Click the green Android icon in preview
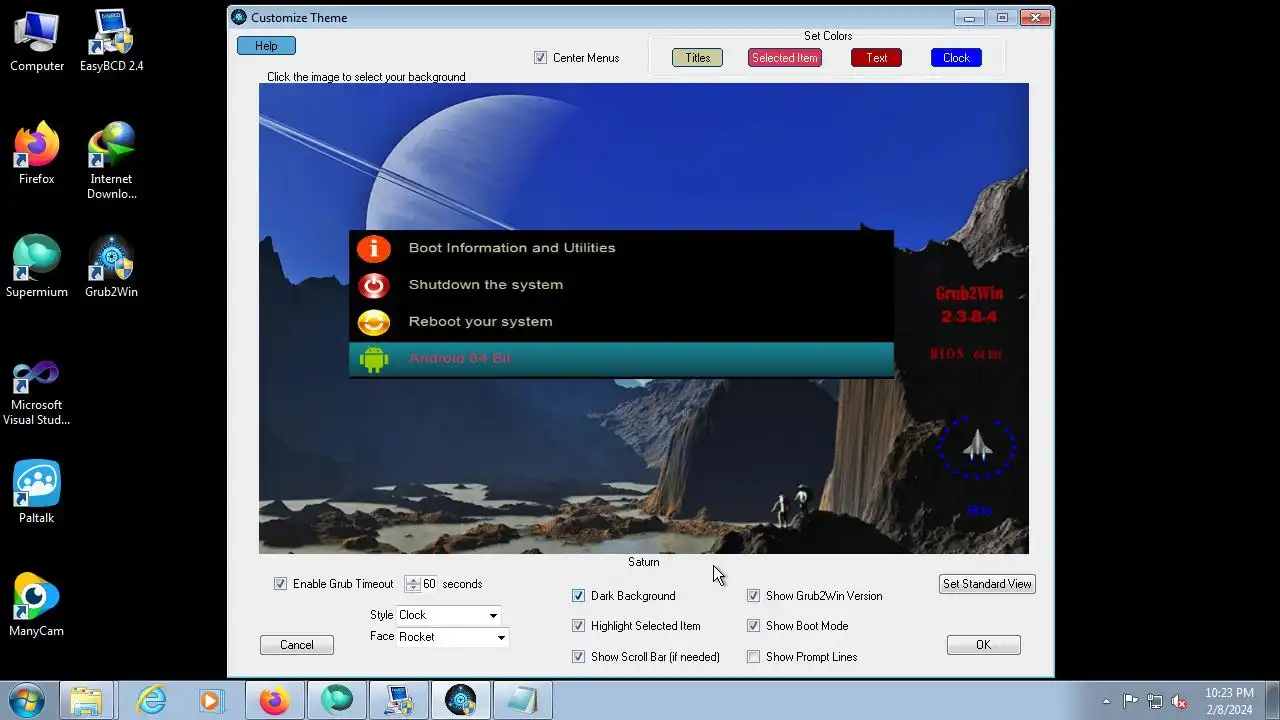Viewport: 1280px width, 720px height. 374,359
